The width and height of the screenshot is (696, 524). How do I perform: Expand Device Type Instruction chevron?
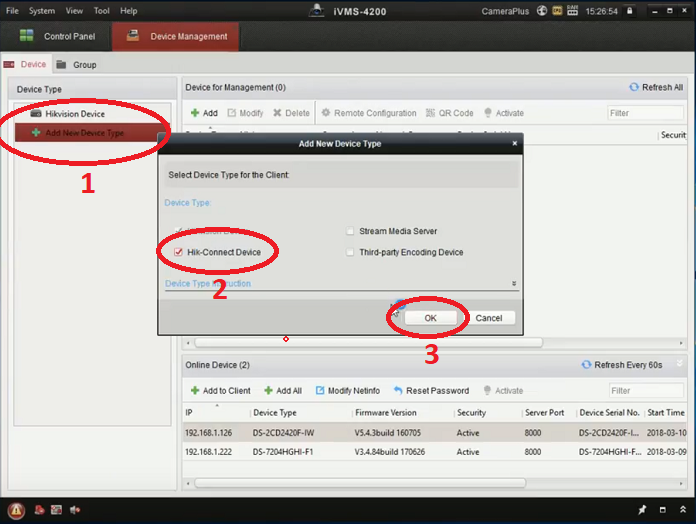pyautogui.click(x=514, y=283)
